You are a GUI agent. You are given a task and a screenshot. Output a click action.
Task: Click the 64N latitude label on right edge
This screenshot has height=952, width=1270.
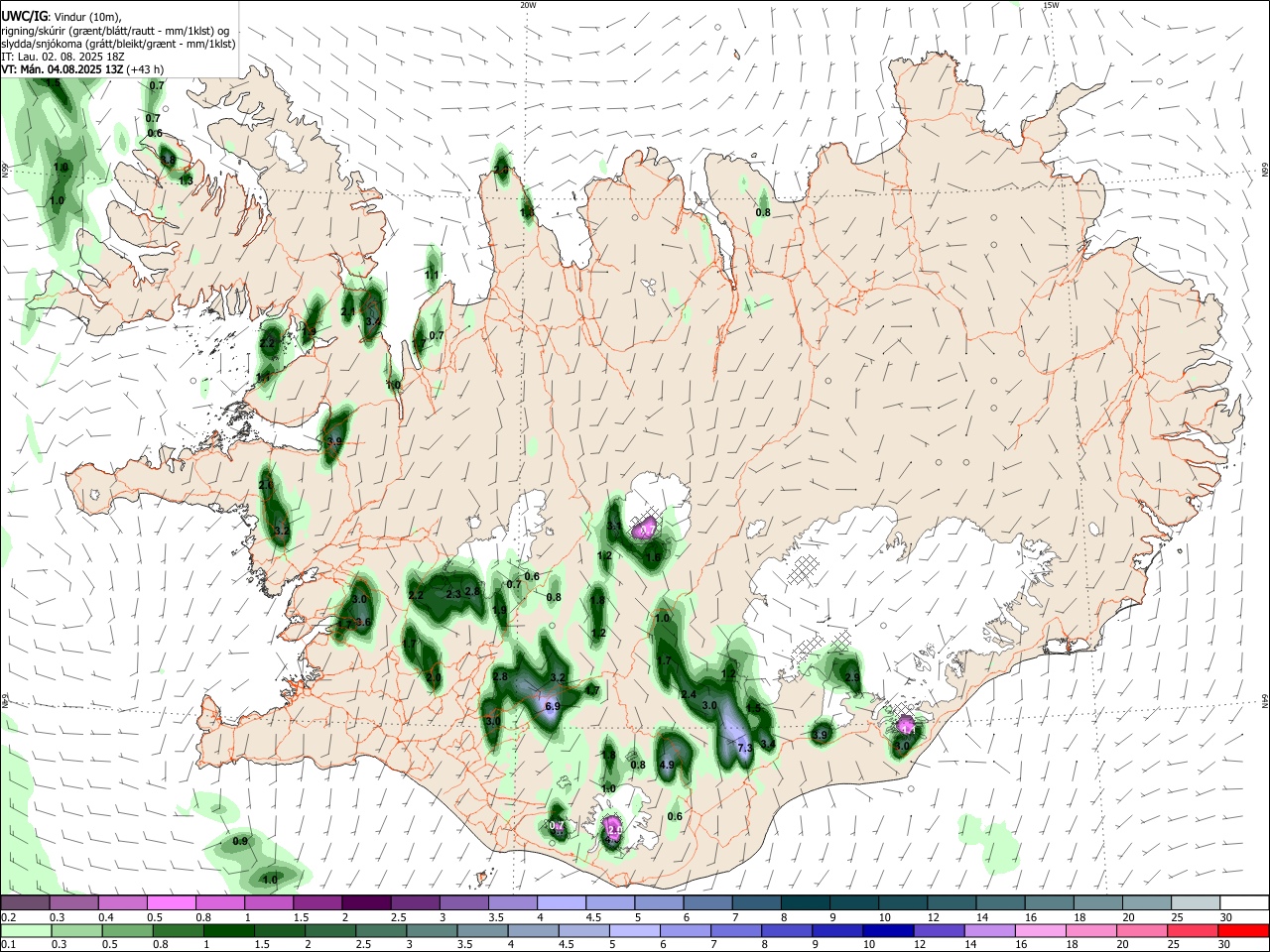1265,701
